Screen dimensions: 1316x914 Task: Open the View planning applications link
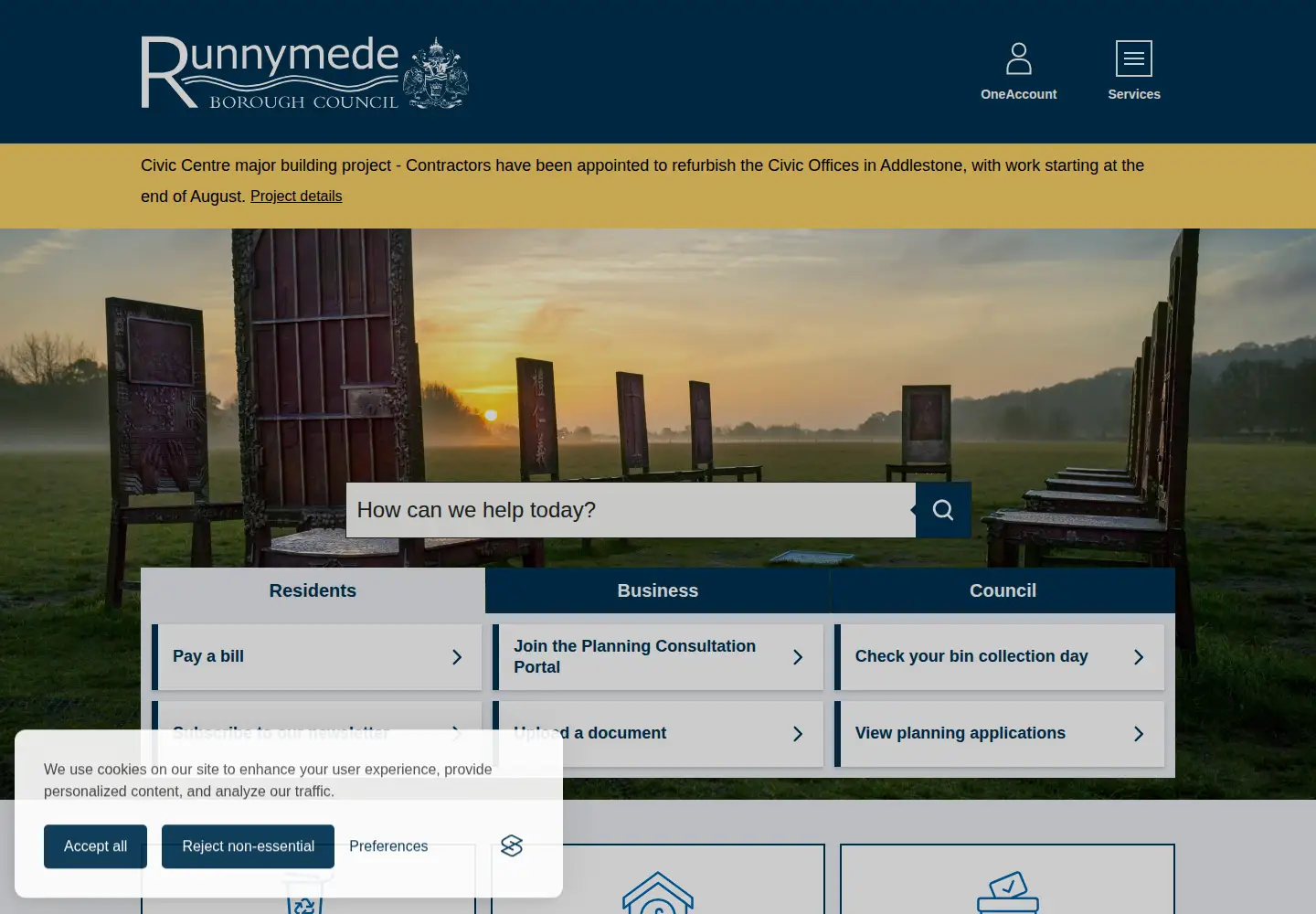pyautogui.click(x=999, y=734)
